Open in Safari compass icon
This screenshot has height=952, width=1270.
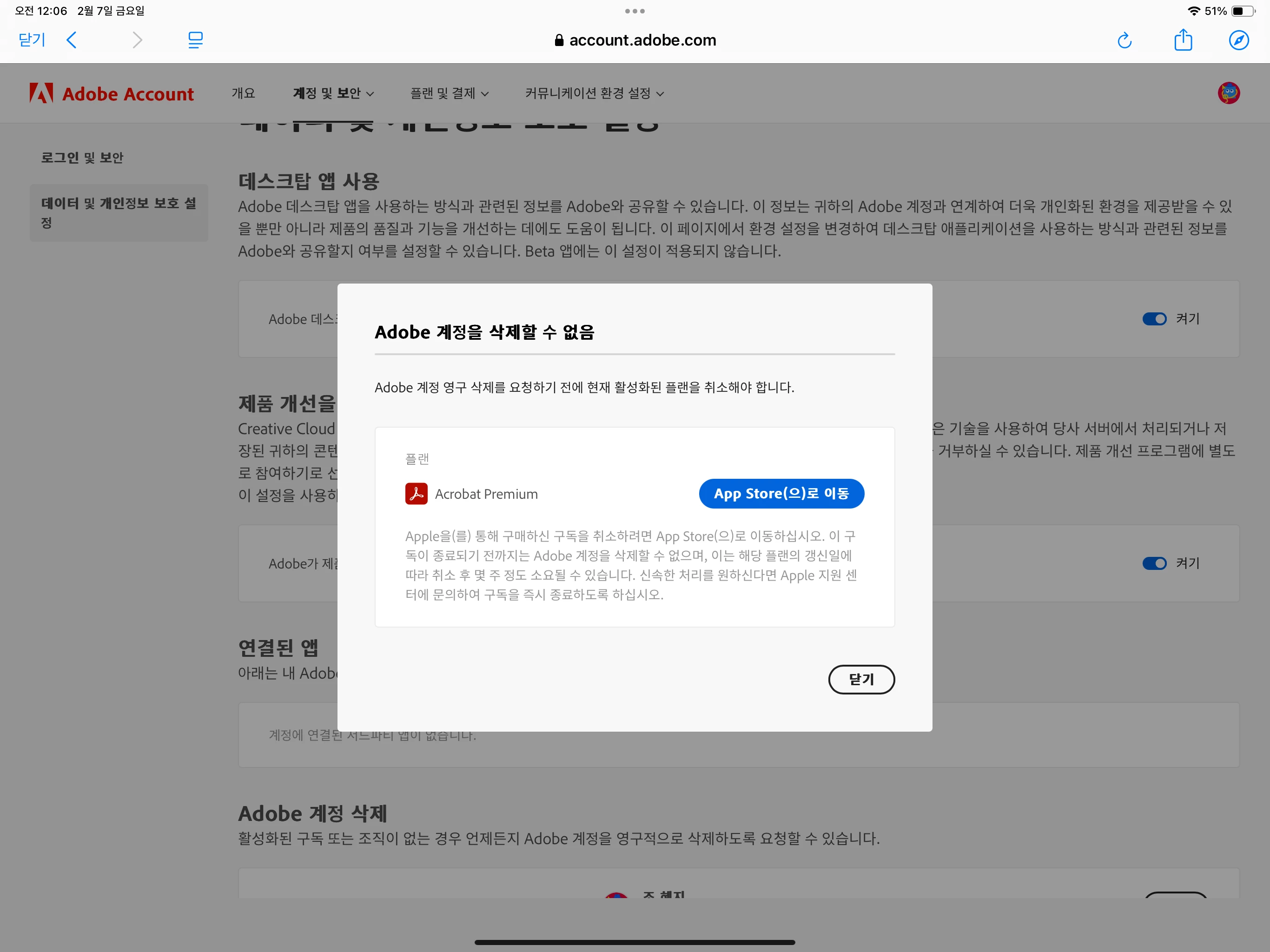point(1238,40)
